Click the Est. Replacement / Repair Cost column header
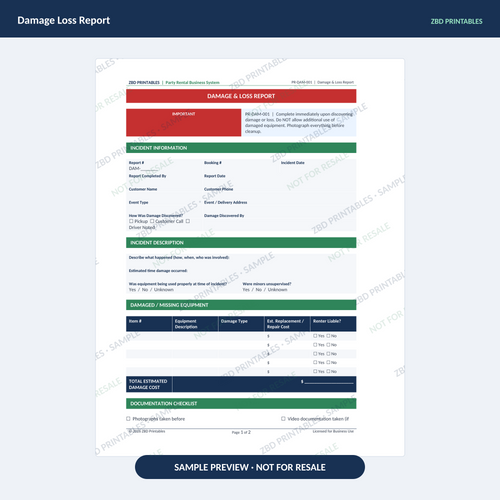The height and width of the screenshot is (500, 500). click(287, 324)
